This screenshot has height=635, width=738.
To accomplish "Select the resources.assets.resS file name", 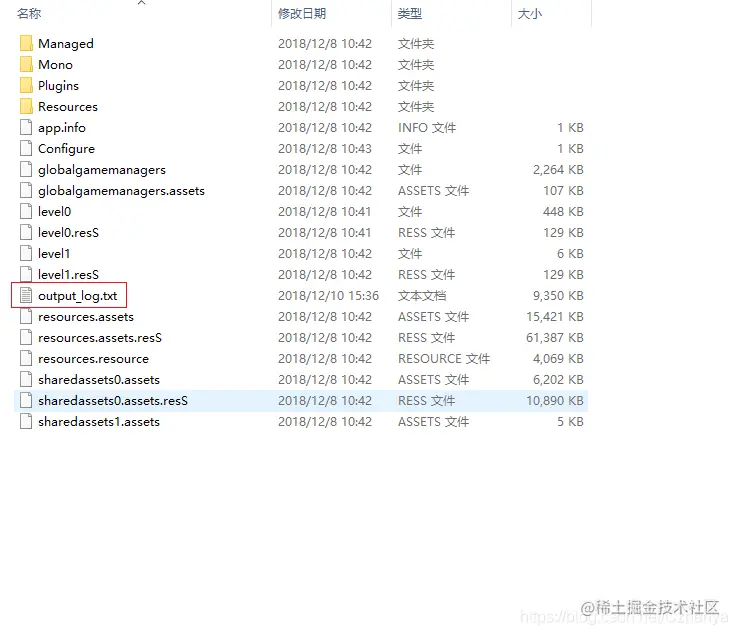I will [100, 338].
